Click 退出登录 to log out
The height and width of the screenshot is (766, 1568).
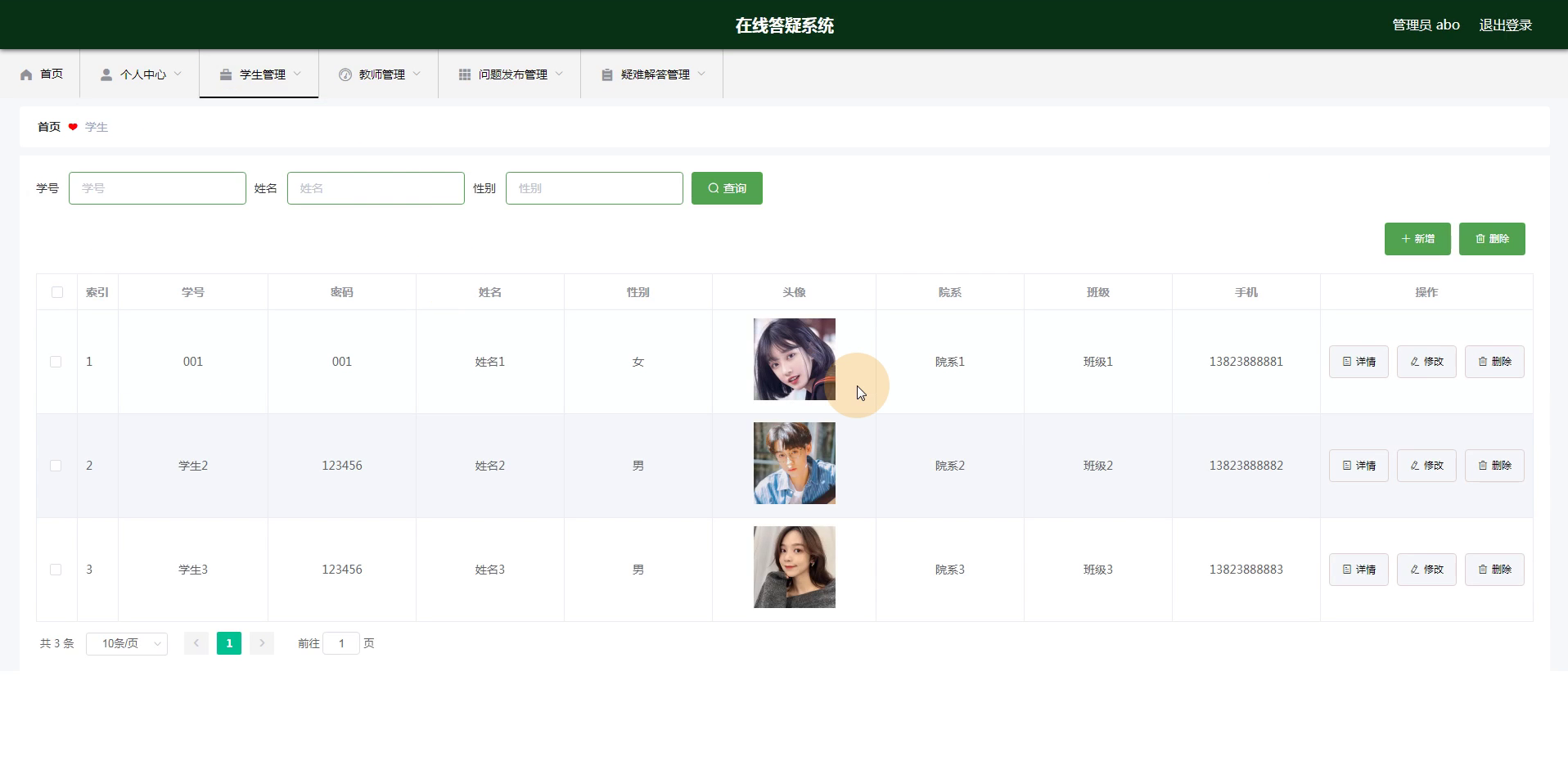[x=1506, y=25]
